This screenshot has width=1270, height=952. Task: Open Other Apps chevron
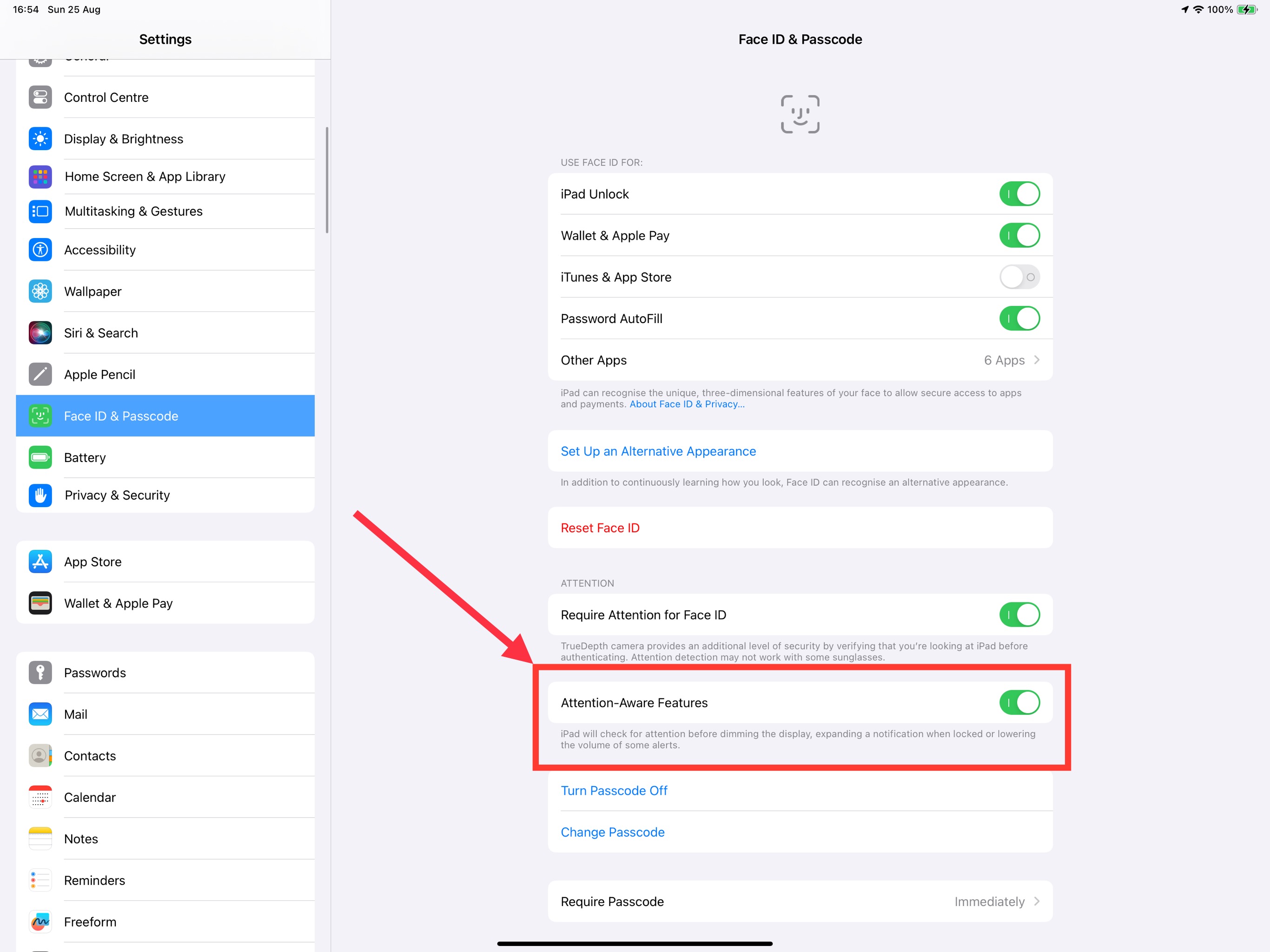click(x=1036, y=360)
